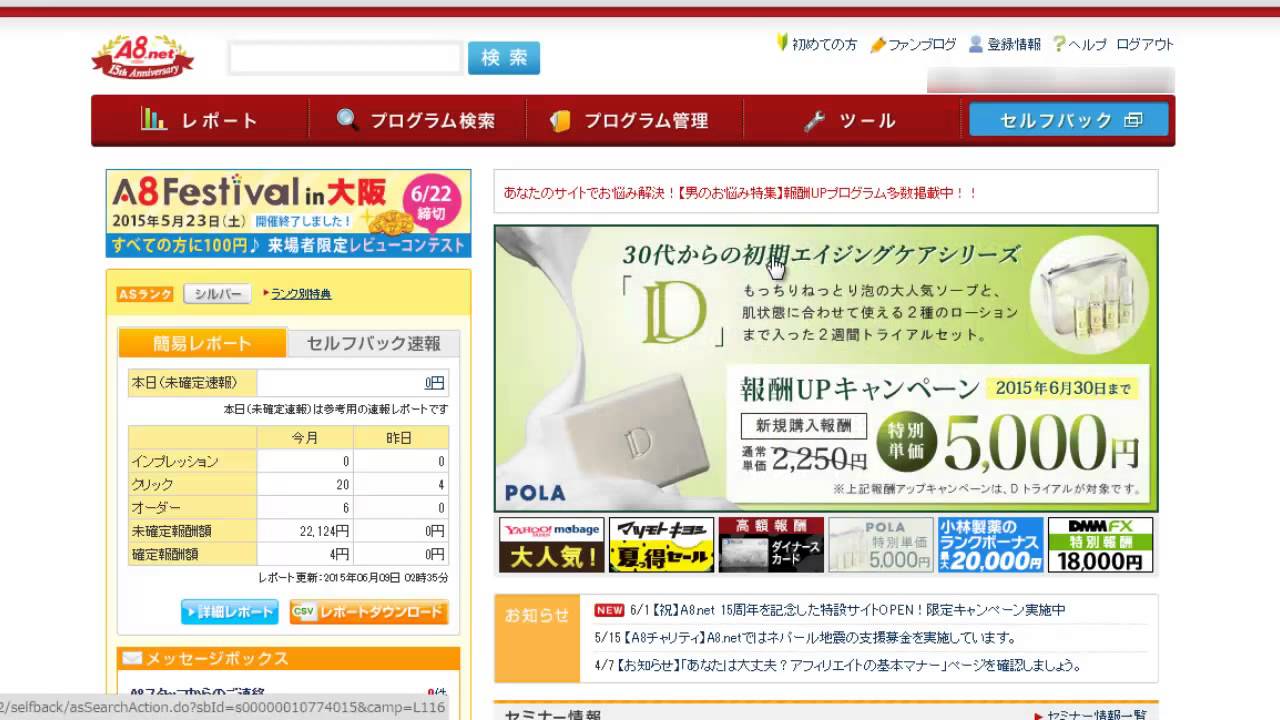
Task: Click the POLA 特別単価 5,000円 thumbnail
Action: pyautogui.click(x=881, y=545)
